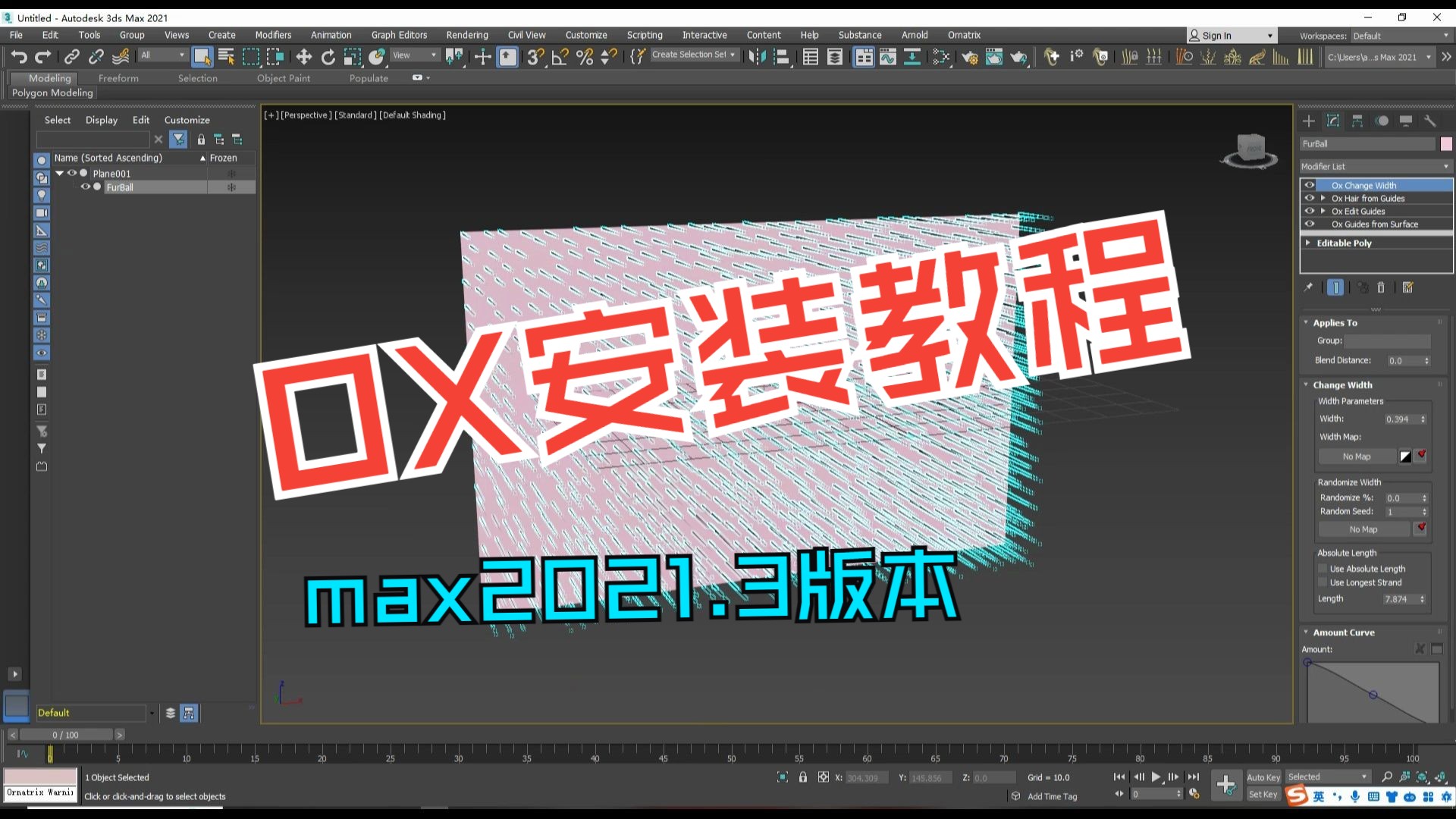Select the Select Object tool icon

click(200, 56)
